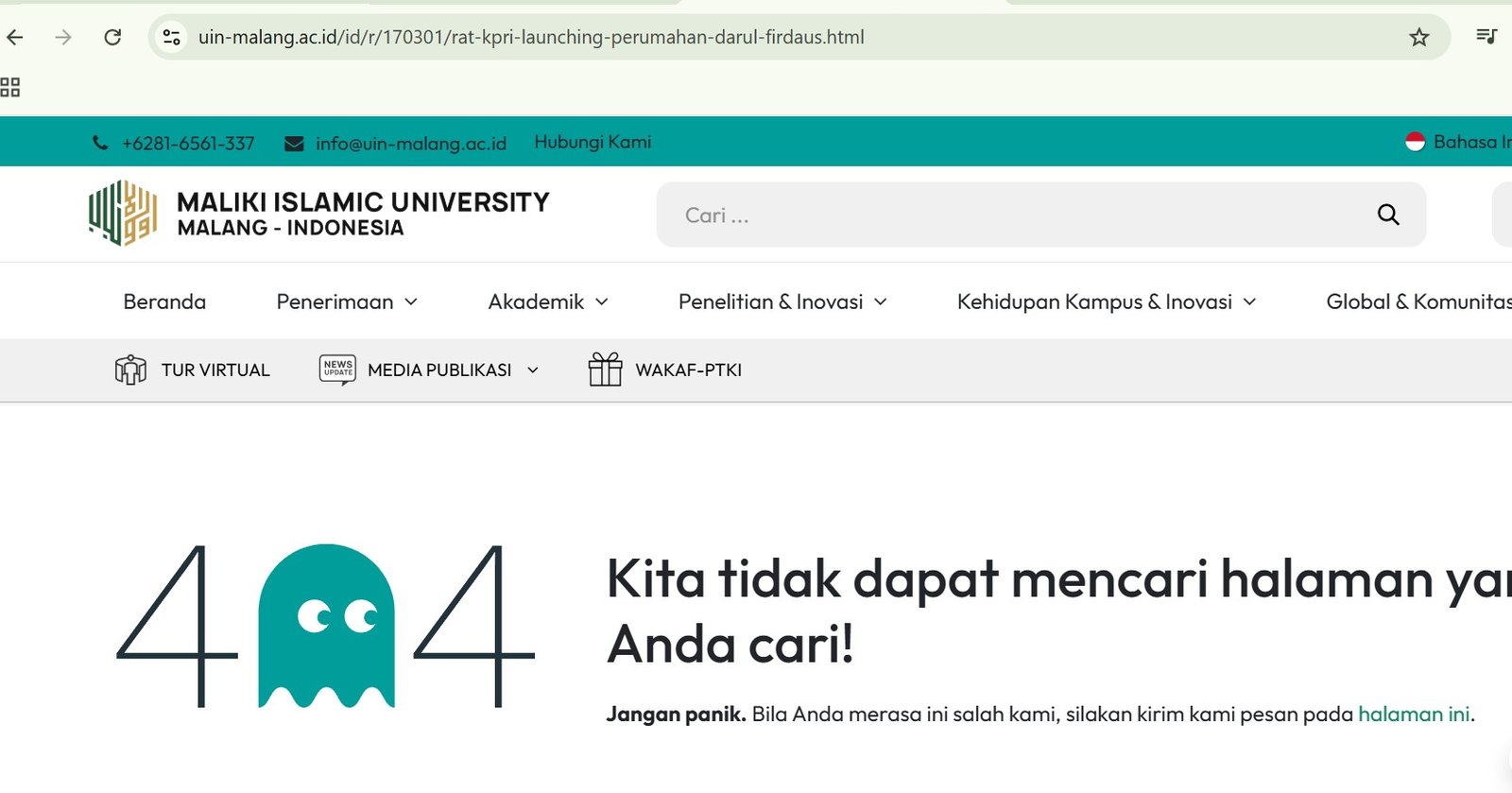Click the teal 404 ghost illustration
Viewport: 1512px width, 793px height.
tap(326, 626)
